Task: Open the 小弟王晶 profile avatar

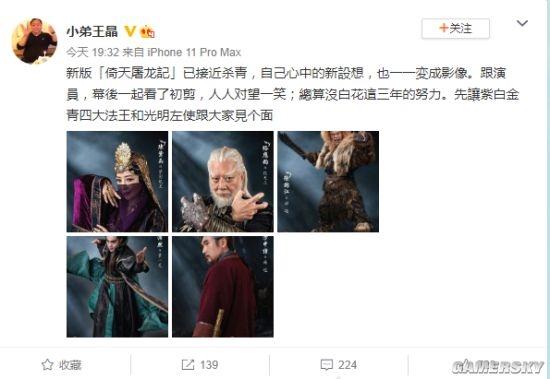Action: (x=34, y=41)
